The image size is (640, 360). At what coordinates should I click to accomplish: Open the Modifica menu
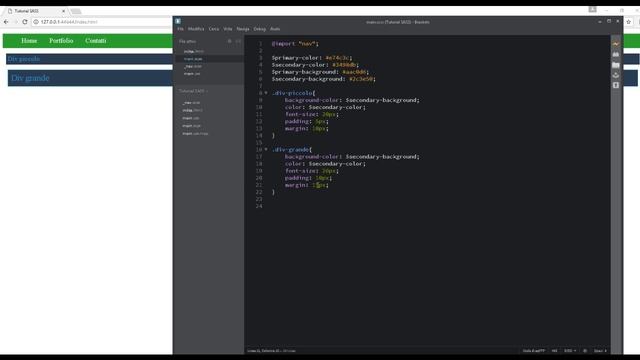coord(196,29)
